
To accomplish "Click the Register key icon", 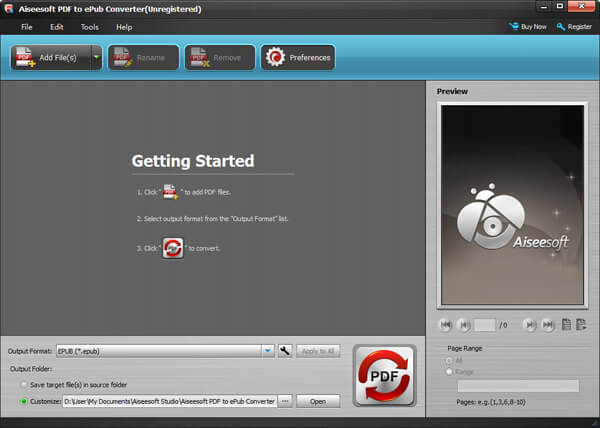I will pyautogui.click(x=561, y=26).
